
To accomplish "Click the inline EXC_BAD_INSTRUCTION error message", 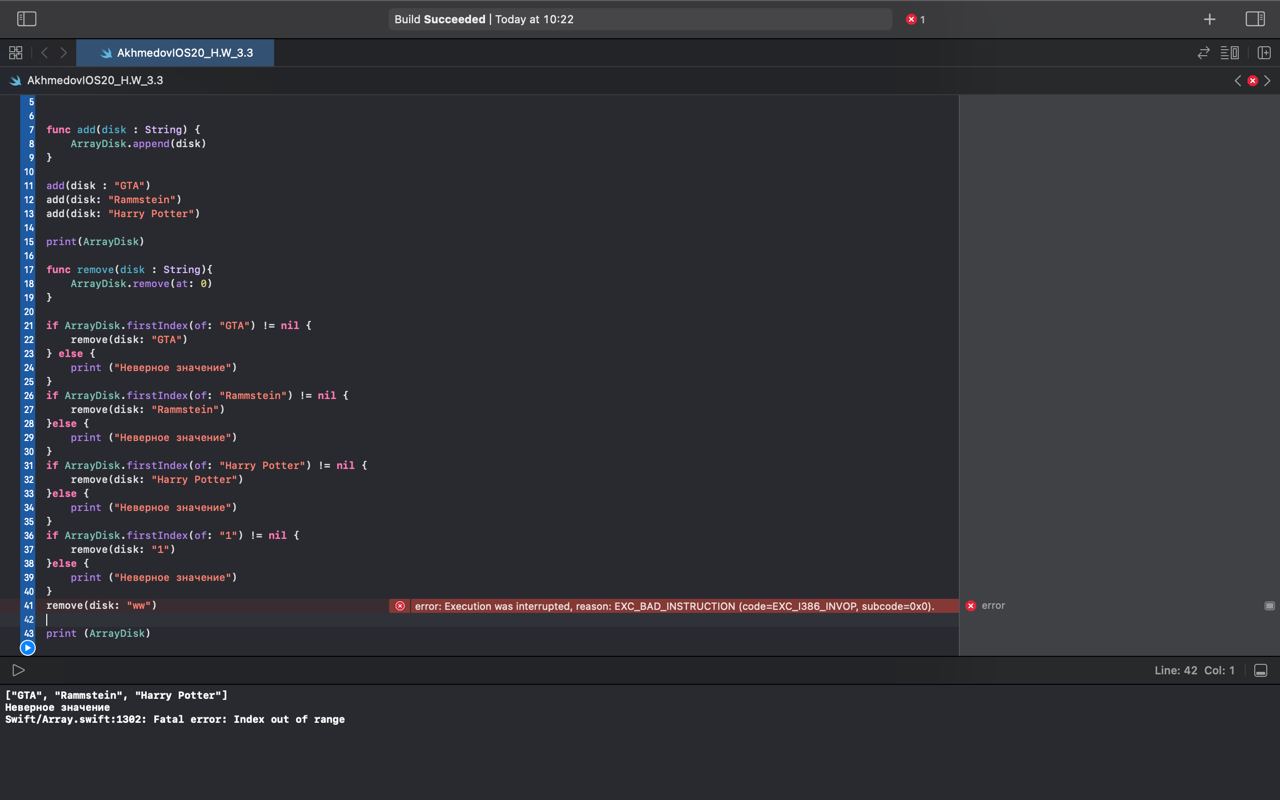I will [674, 606].
